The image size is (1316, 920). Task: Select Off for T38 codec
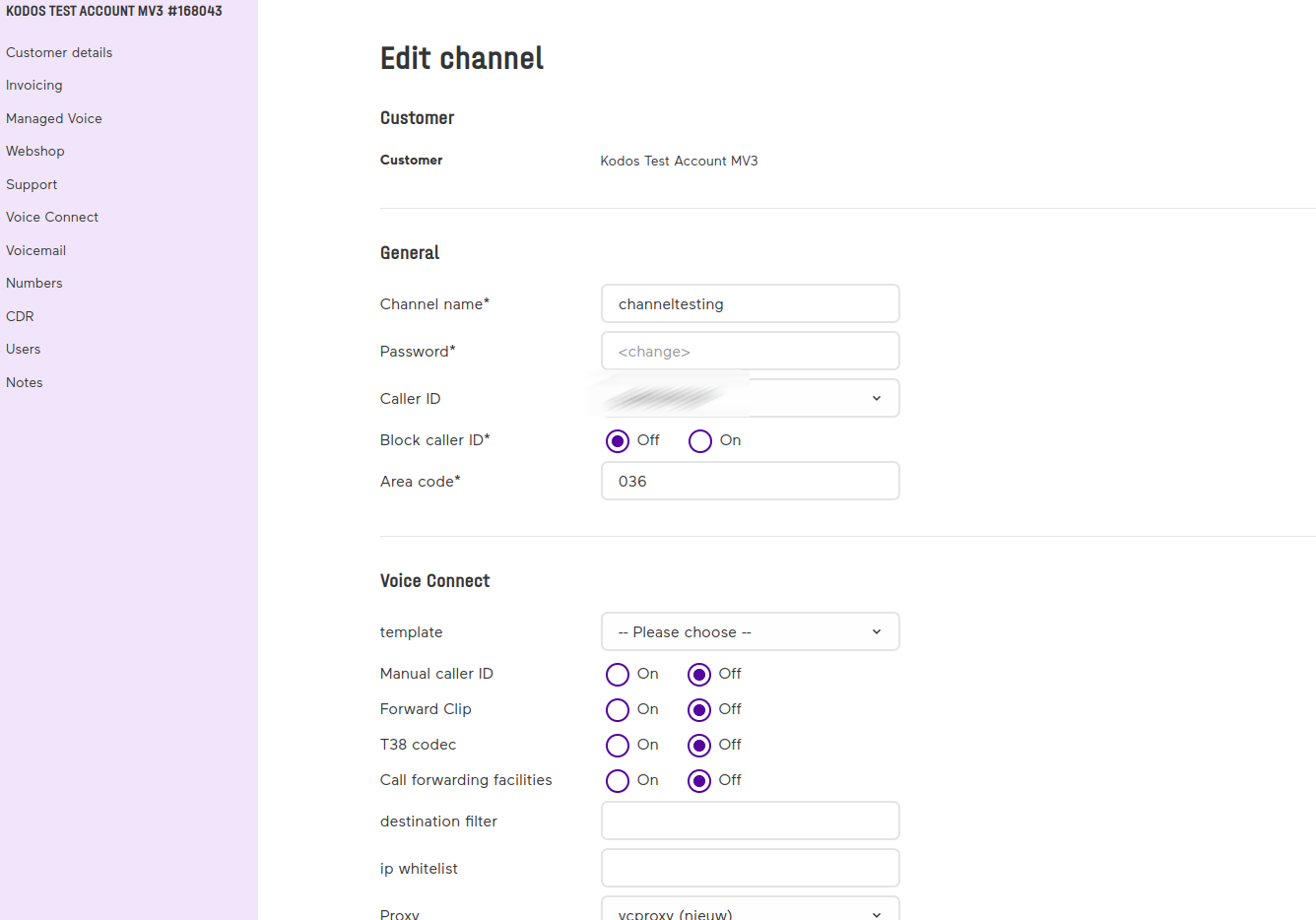point(699,746)
